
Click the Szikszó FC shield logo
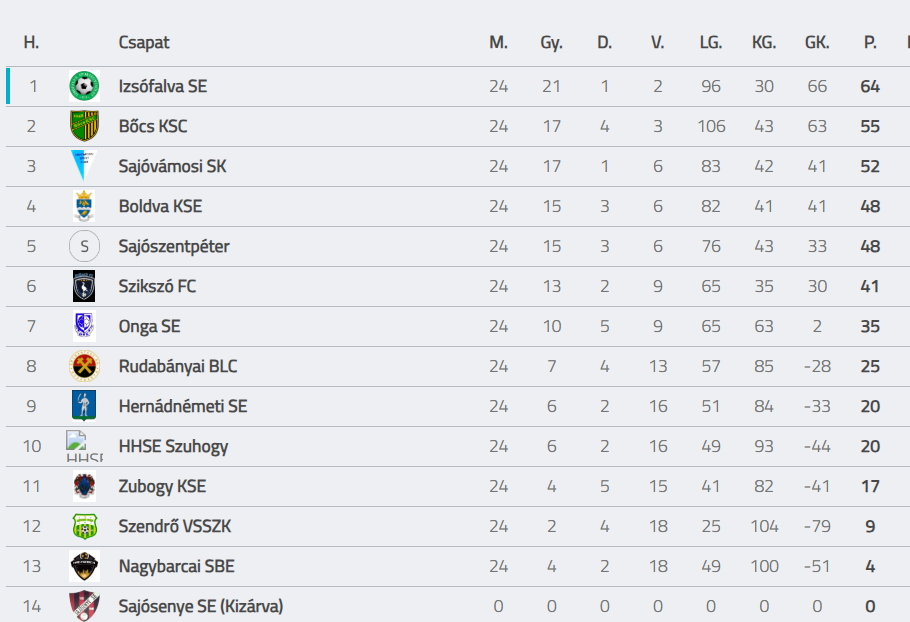[84, 286]
